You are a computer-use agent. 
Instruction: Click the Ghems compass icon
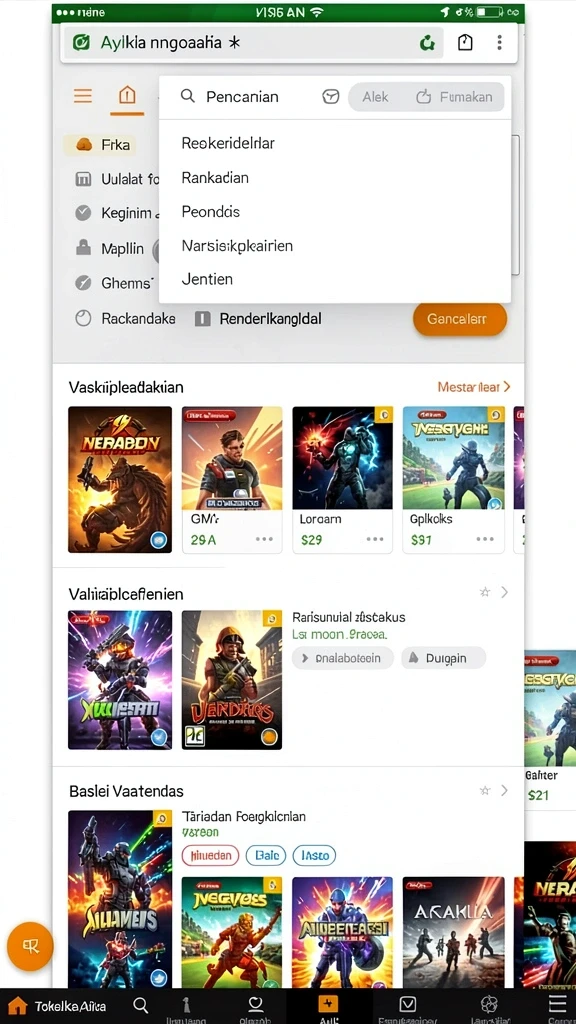tap(83, 283)
